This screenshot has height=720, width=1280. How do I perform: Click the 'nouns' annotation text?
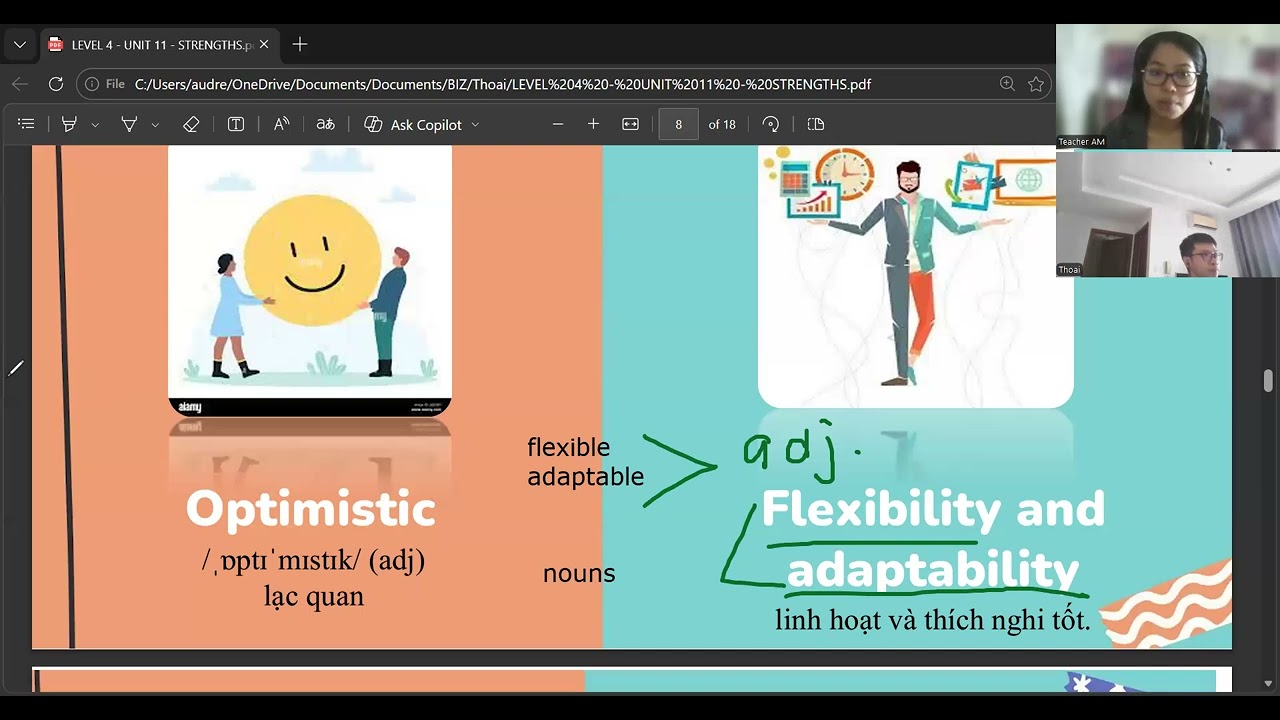[x=579, y=574]
